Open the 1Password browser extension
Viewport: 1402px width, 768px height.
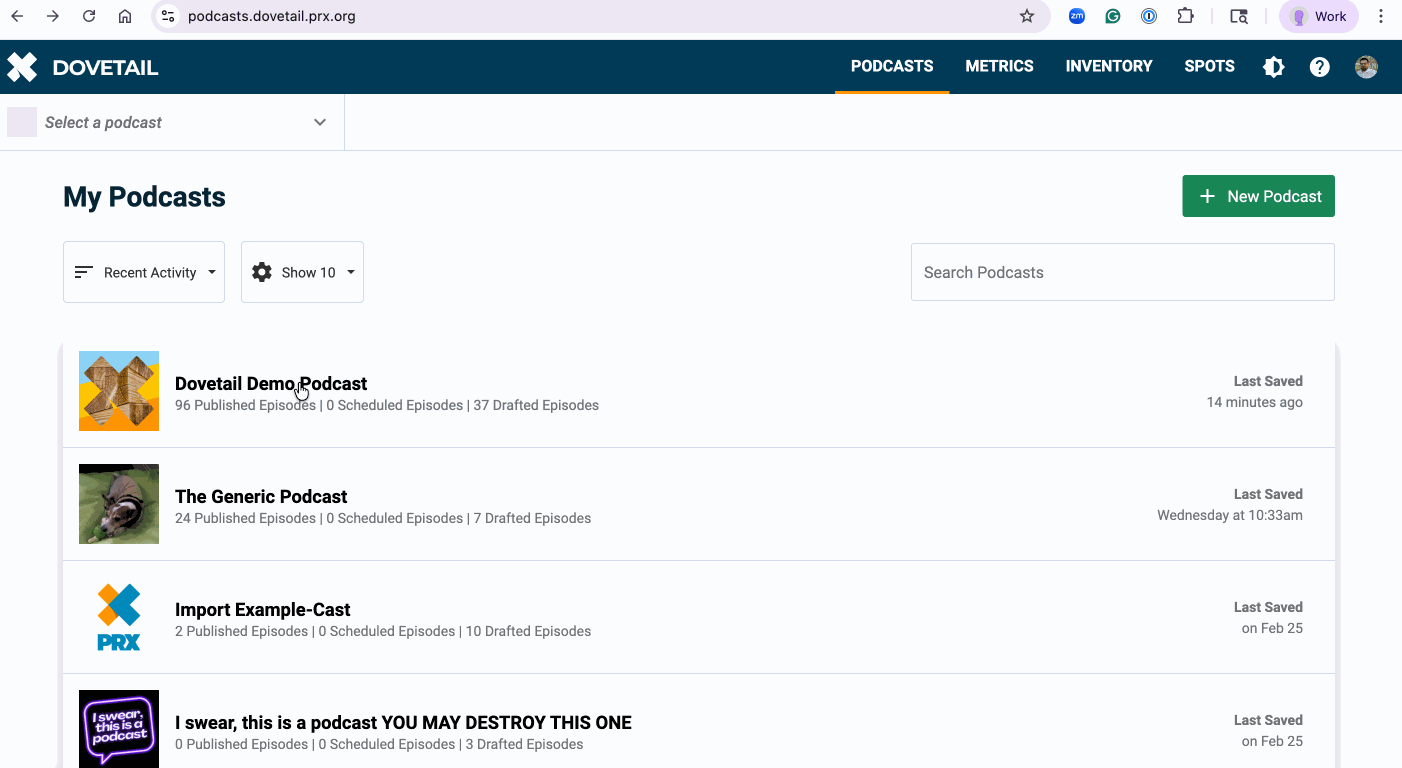click(x=1148, y=16)
